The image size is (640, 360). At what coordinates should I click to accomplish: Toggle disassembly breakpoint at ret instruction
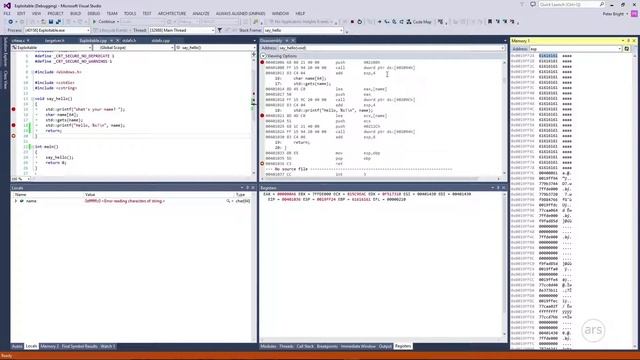click(x=262, y=164)
